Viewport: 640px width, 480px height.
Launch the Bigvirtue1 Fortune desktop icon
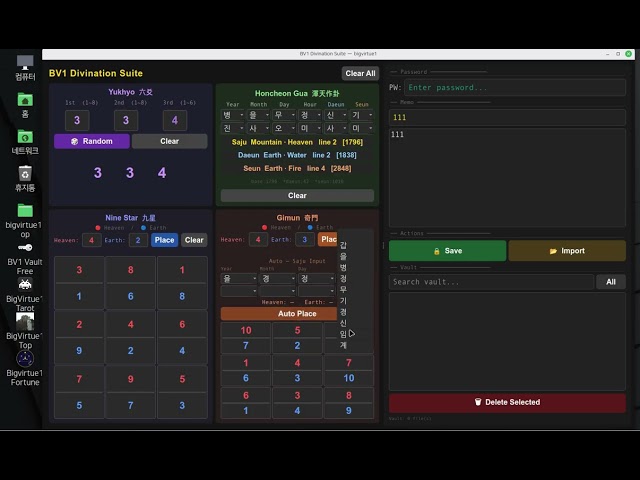[25, 369]
